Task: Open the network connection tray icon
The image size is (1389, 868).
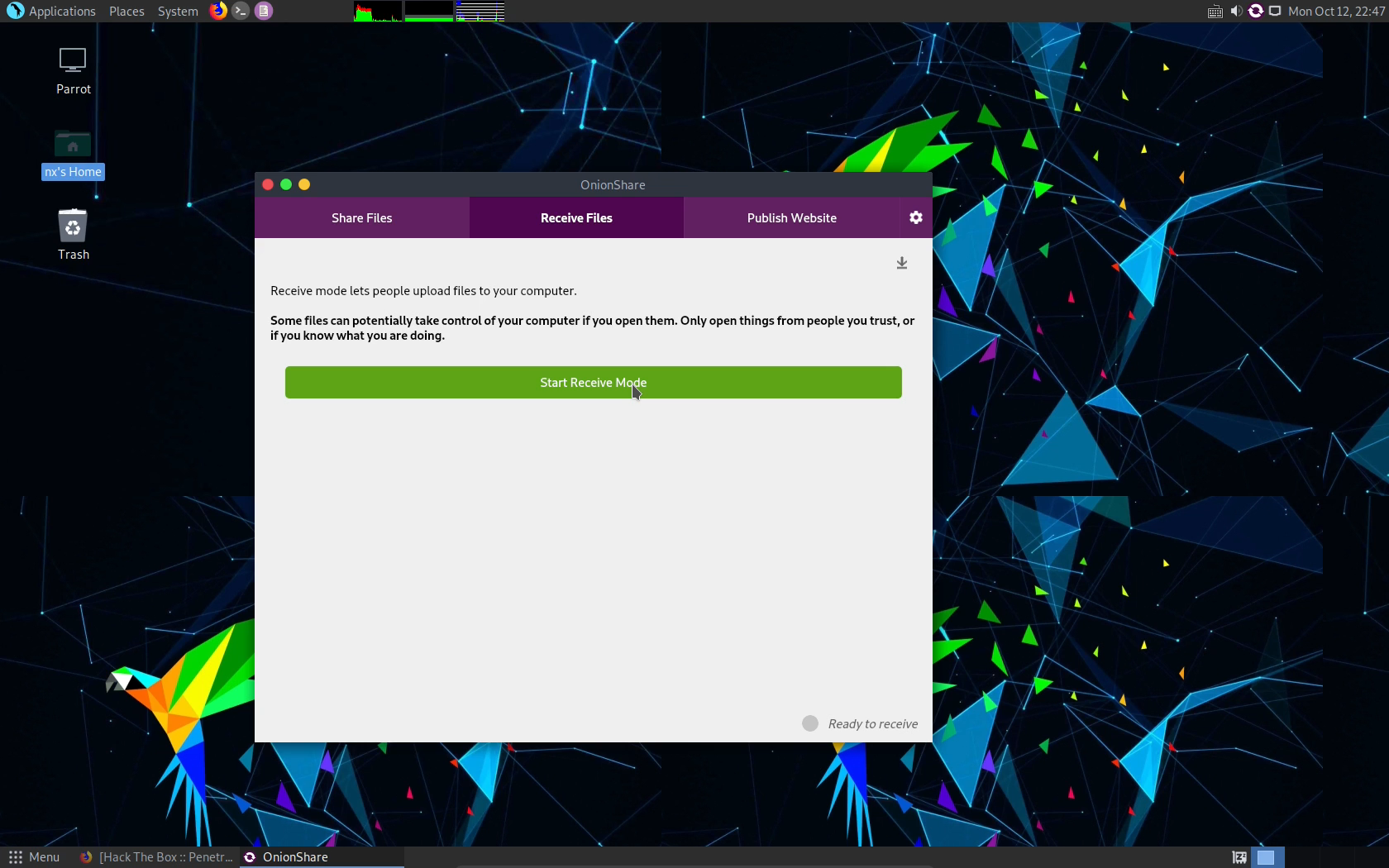Action: click(x=1275, y=11)
